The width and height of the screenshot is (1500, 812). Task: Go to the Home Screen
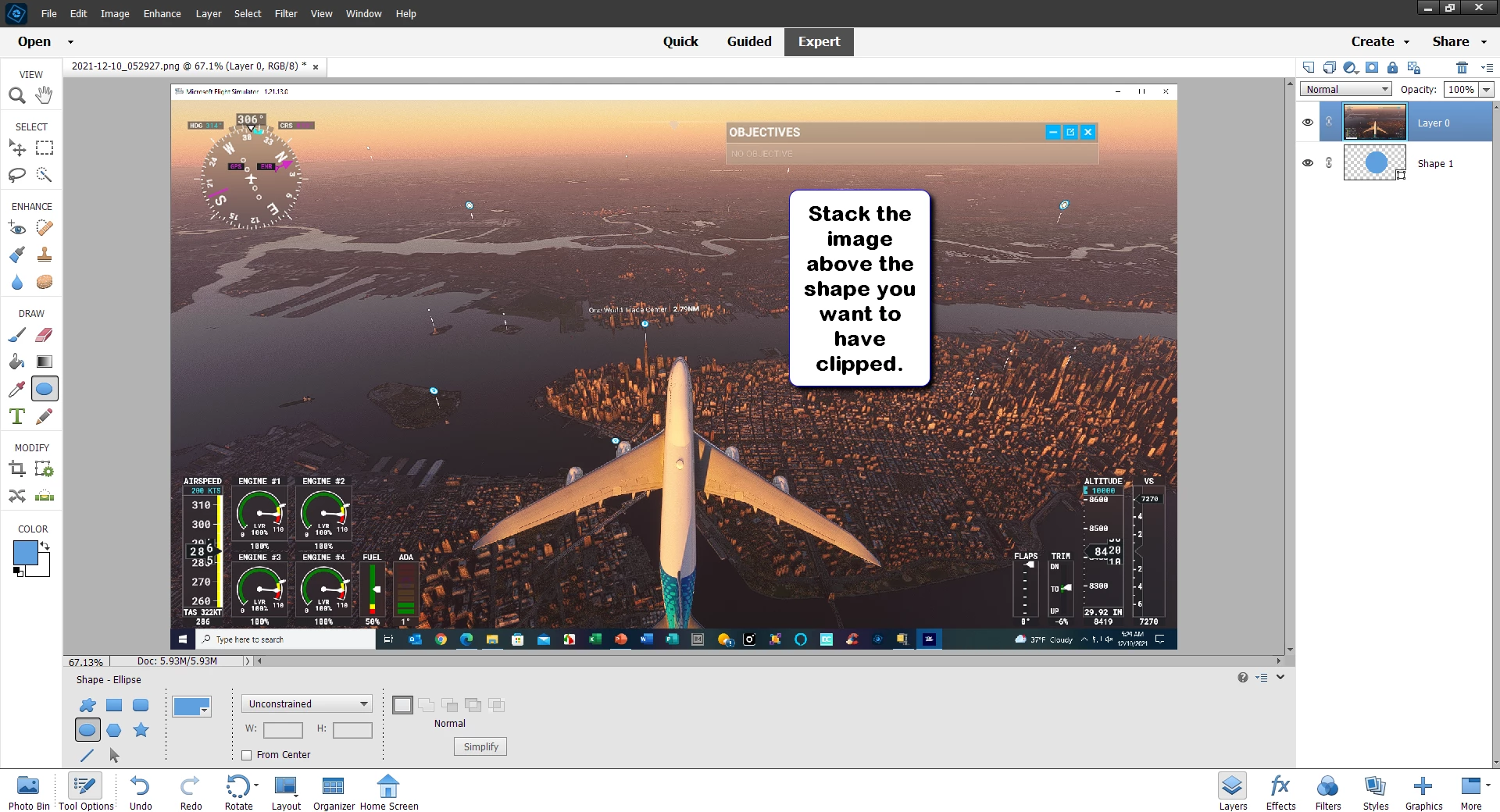[x=389, y=792]
